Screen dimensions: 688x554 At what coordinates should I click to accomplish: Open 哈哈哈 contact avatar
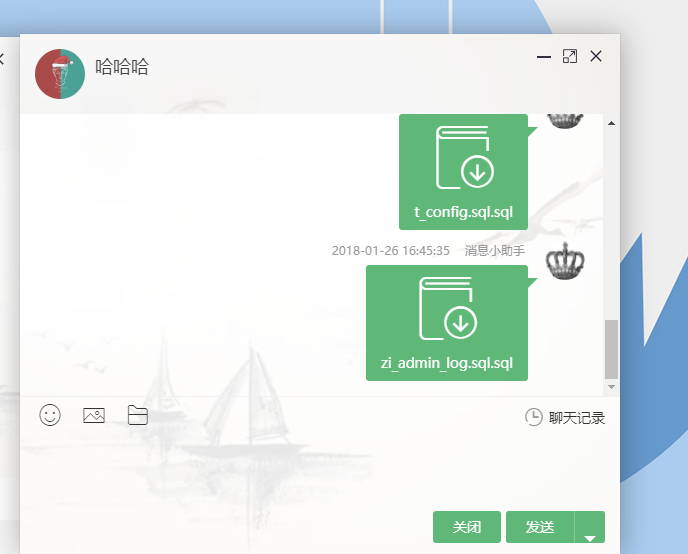60,74
